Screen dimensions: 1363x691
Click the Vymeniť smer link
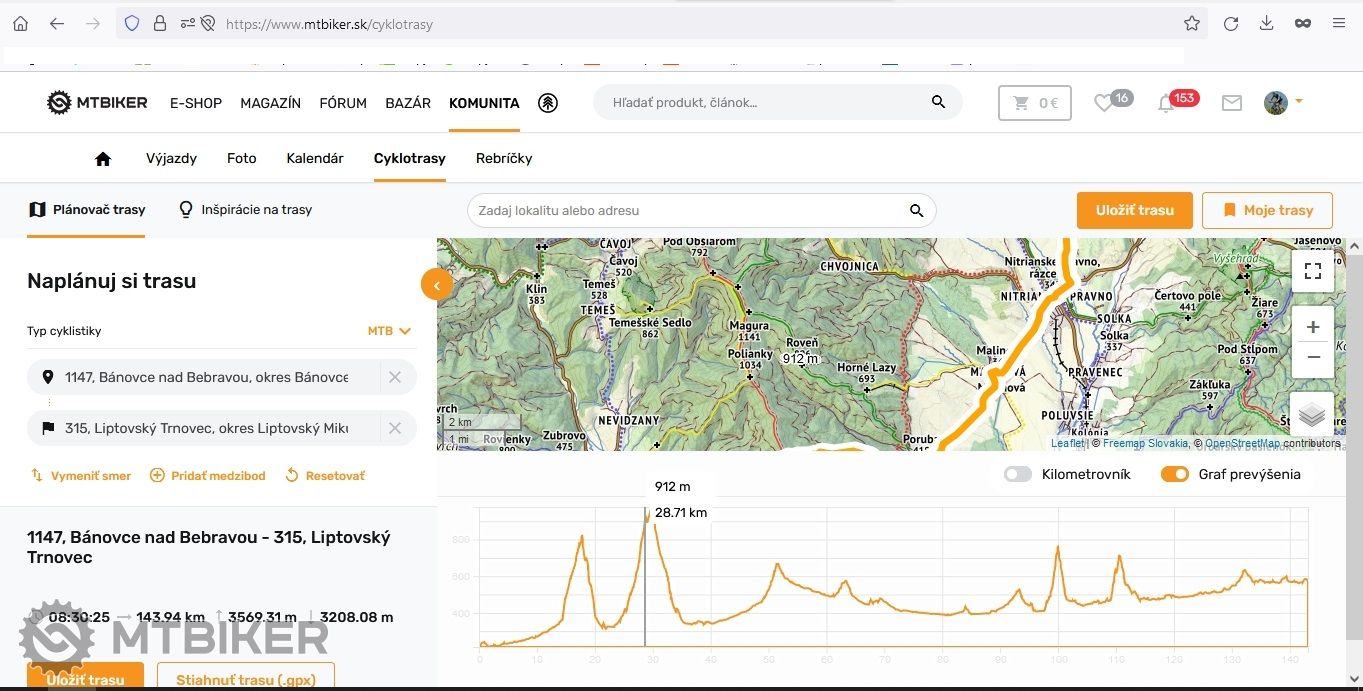coord(81,476)
